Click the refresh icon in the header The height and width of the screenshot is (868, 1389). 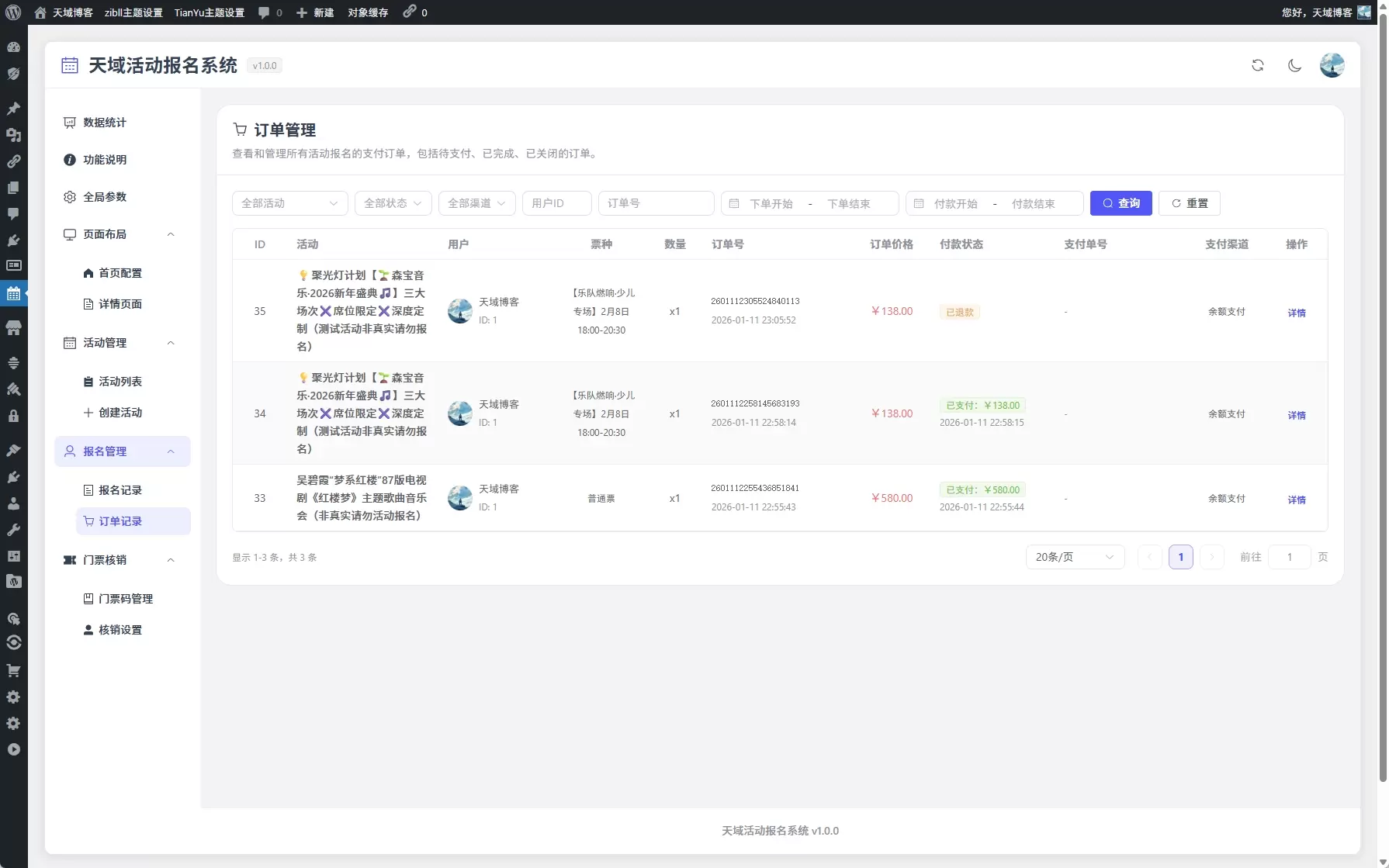[x=1258, y=65]
